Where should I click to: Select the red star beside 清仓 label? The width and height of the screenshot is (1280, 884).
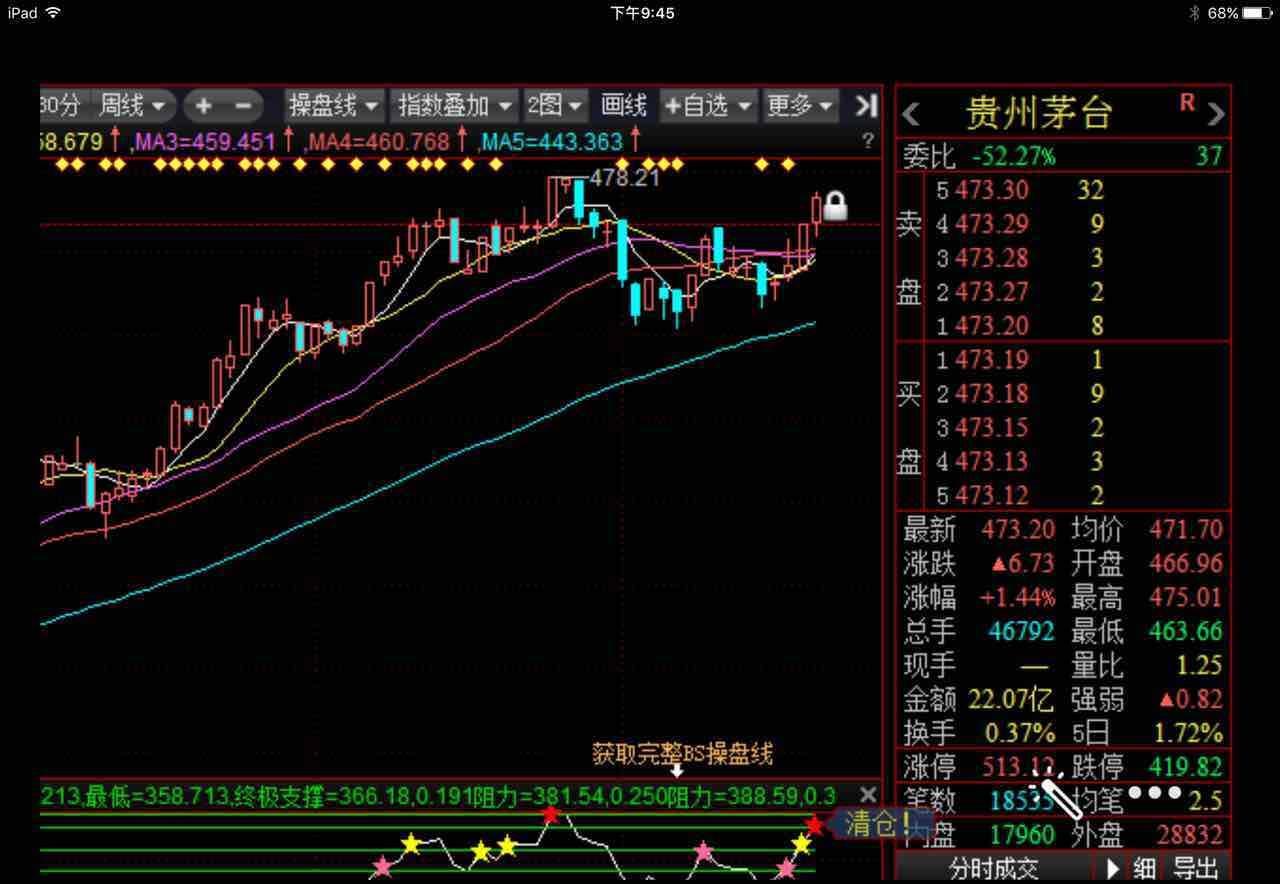point(815,825)
